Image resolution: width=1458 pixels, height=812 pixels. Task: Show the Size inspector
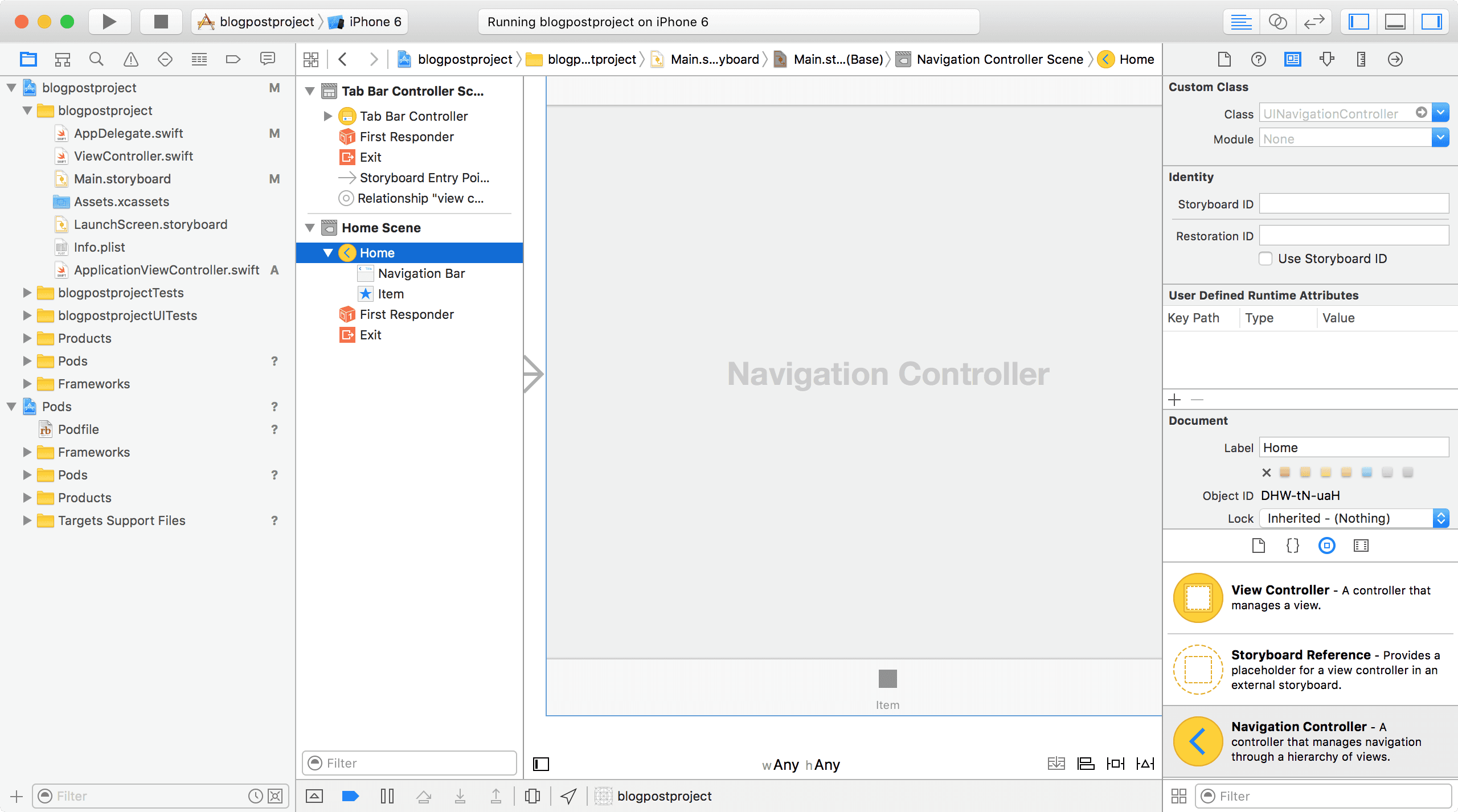pyautogui.click(x=1361, y=59)
